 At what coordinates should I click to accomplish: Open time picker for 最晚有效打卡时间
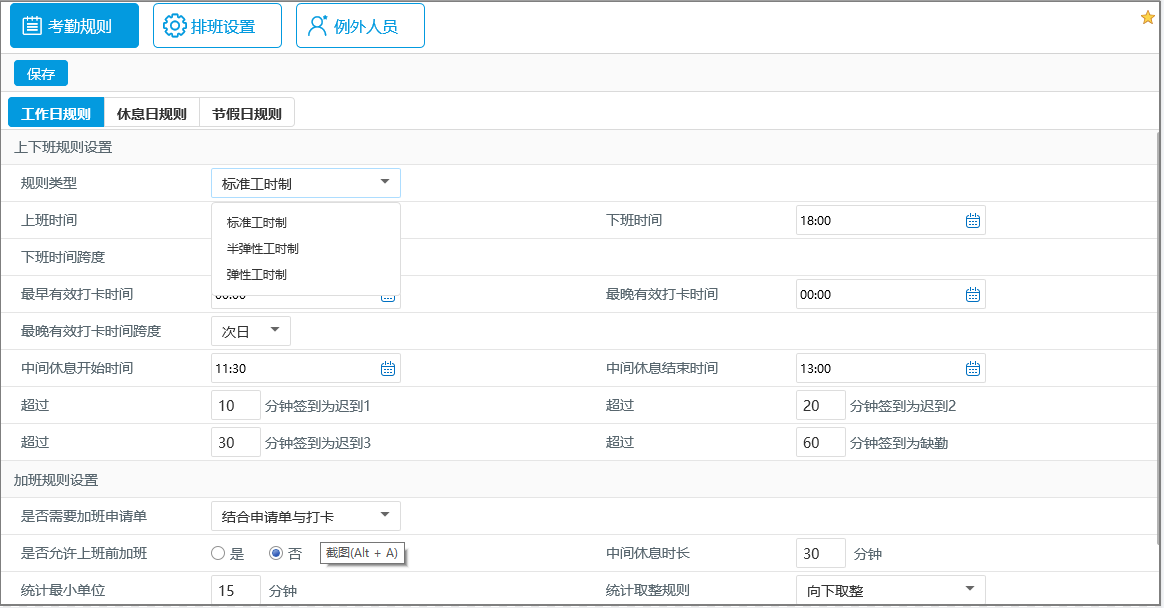[972, 295]
